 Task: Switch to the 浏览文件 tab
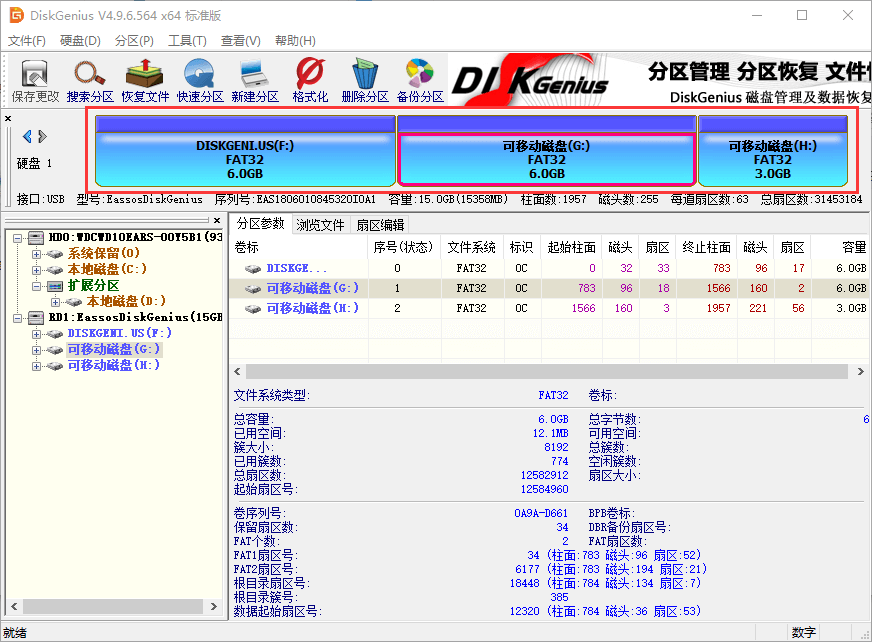coord(320,225)
